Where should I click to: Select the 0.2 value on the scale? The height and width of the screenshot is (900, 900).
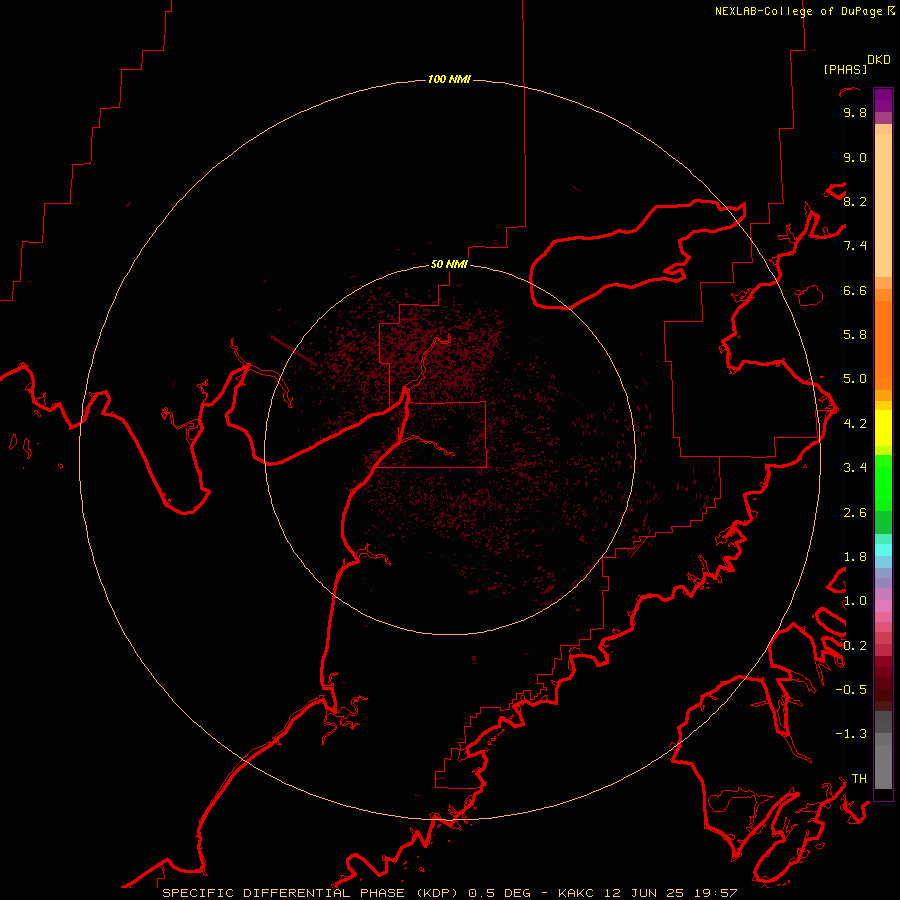tap(855, 646)
